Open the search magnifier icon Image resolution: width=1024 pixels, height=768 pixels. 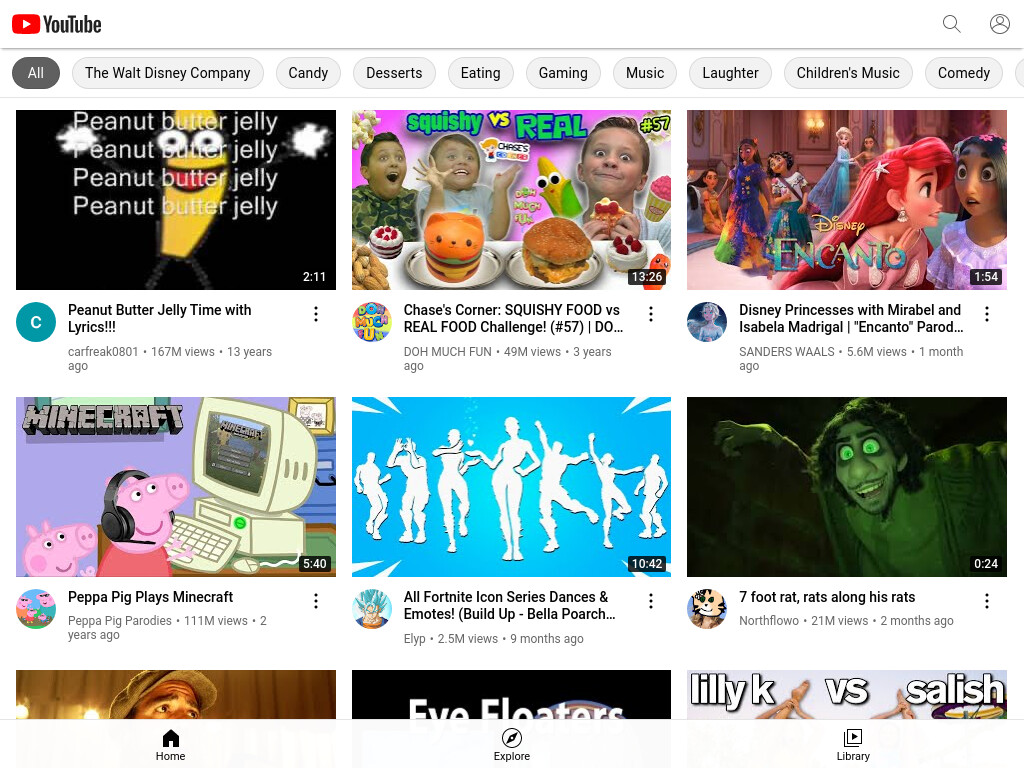[952, 24]
